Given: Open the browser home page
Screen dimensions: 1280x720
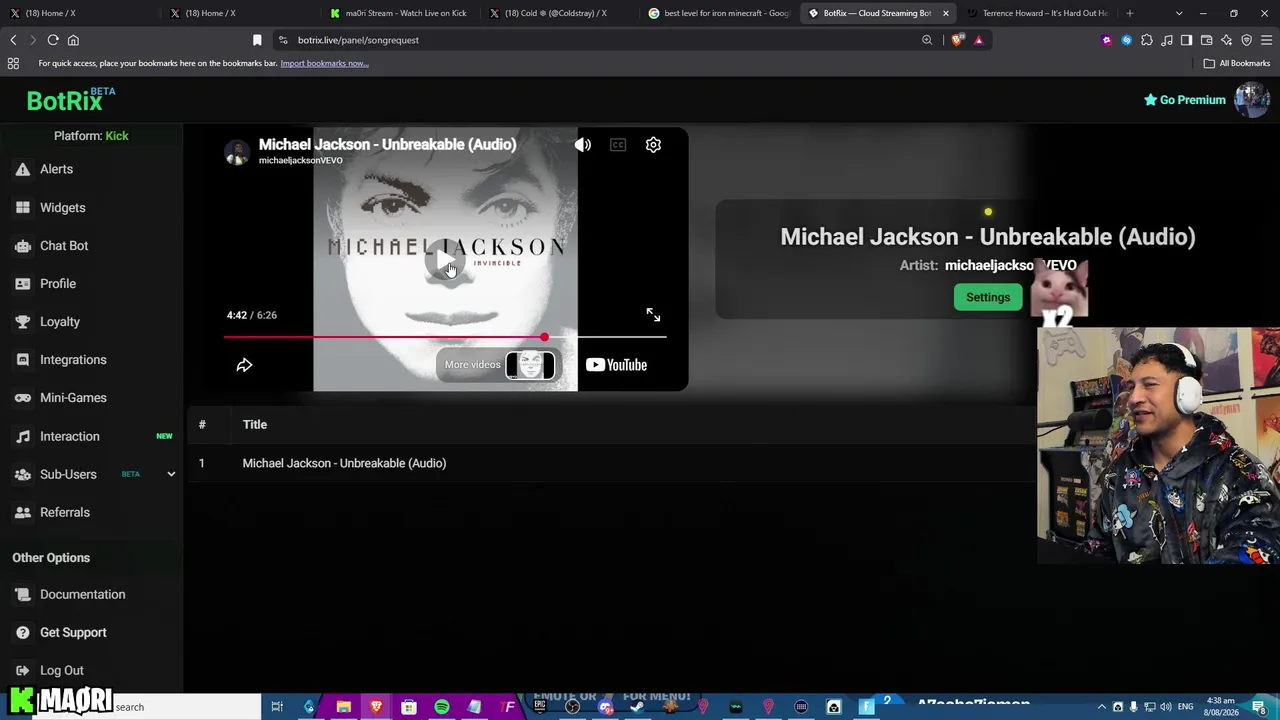Looking at the screenshot, I should 73,40.
